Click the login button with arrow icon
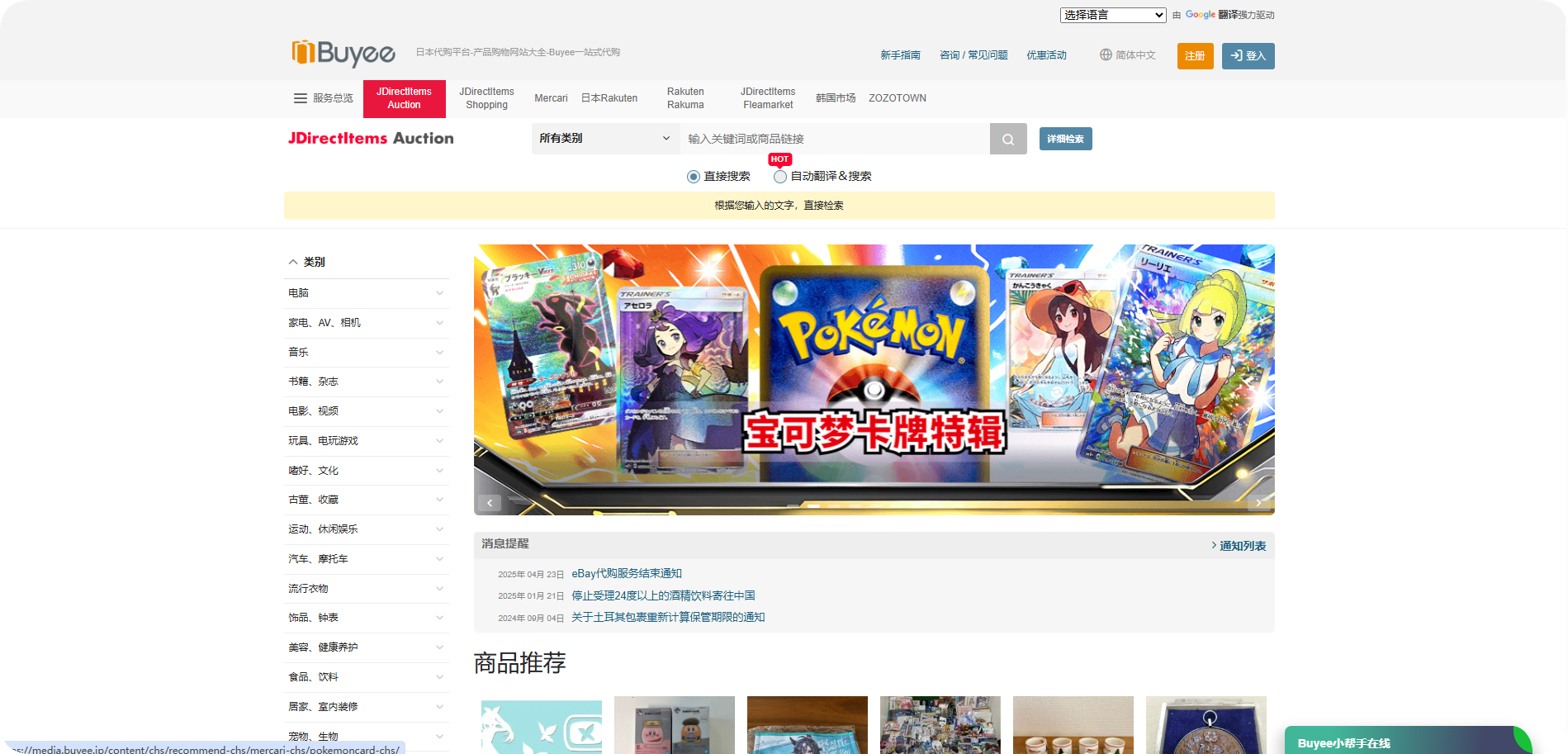The width and height of the screenshot is (1568, 754). pos(1248,56)
